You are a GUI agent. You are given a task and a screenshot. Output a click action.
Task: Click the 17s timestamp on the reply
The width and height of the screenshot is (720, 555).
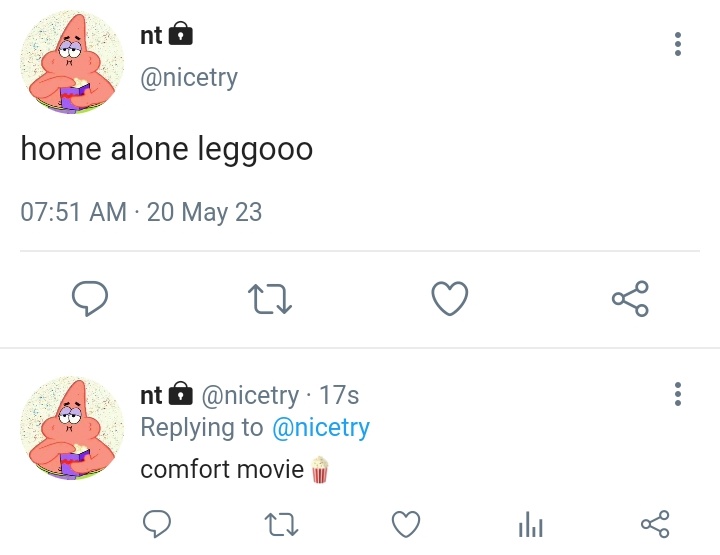tap(339, 395)
